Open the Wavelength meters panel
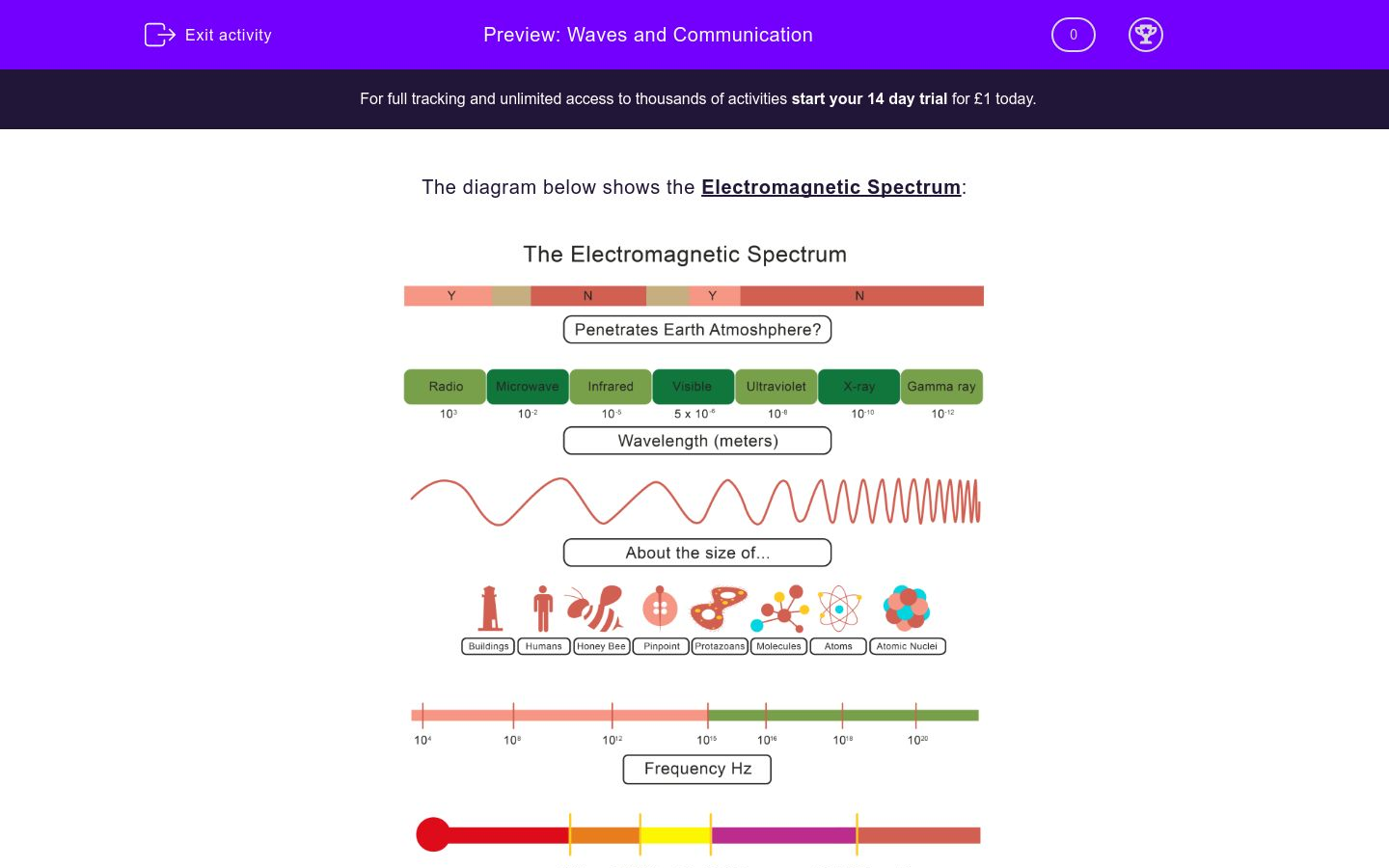Viewport: 1389px width, 868px height. click(696, 441)
